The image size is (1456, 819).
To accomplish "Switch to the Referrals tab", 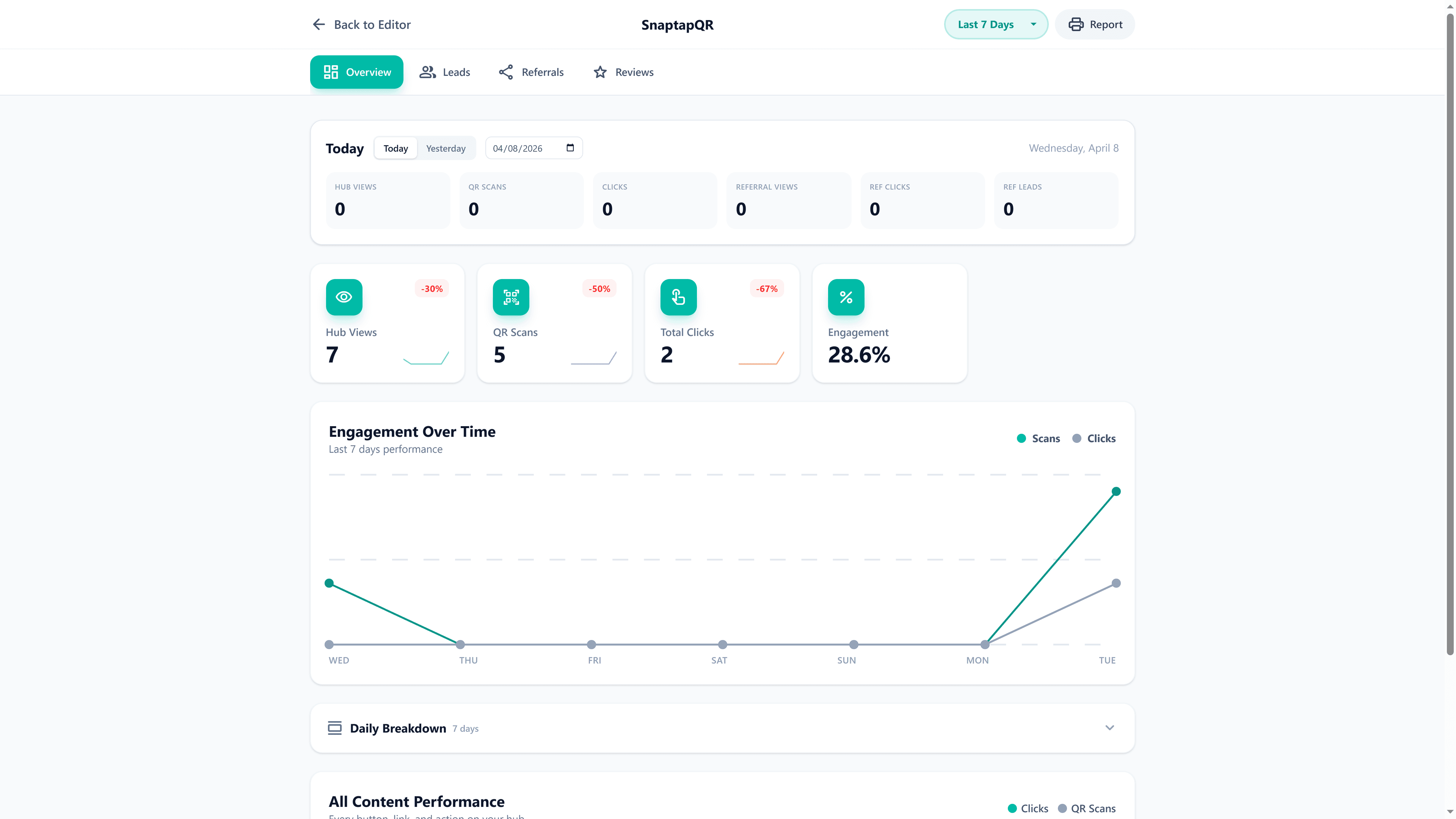I will 531,72.
